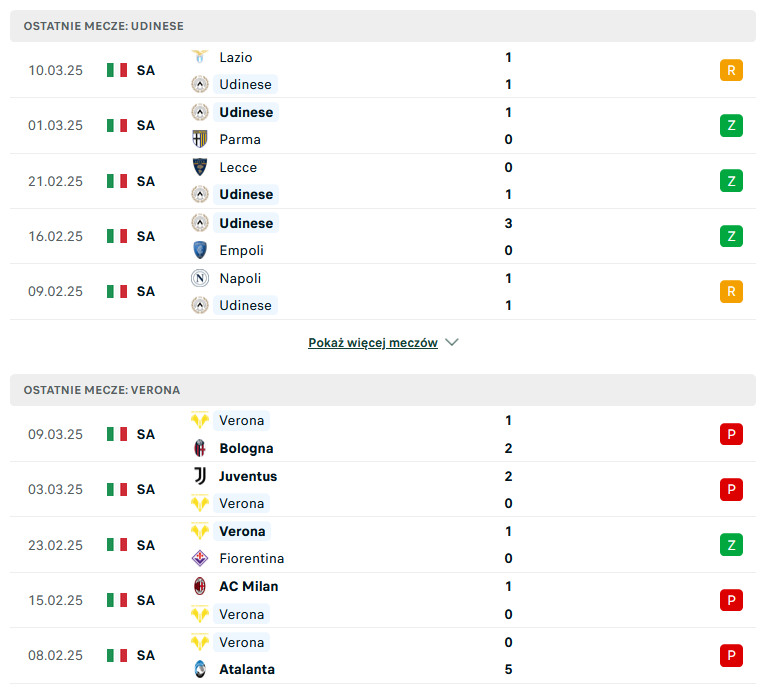Click the Bologna club crest icon

(x=200, y=448)
